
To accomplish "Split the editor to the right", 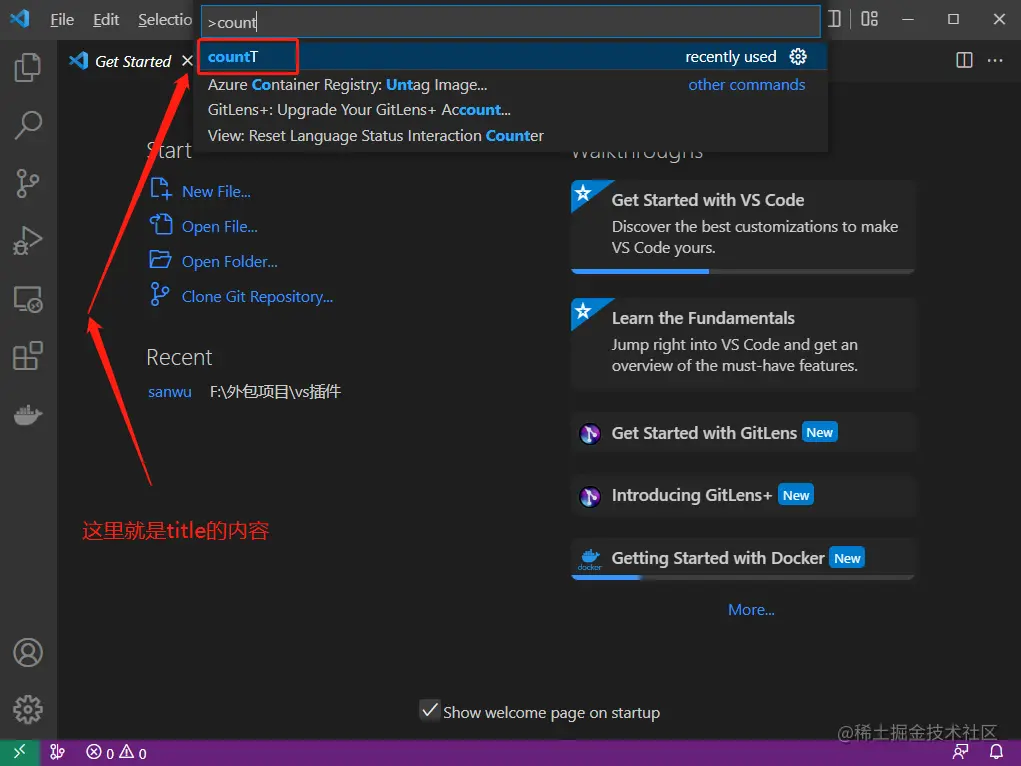I will point(964,60).
